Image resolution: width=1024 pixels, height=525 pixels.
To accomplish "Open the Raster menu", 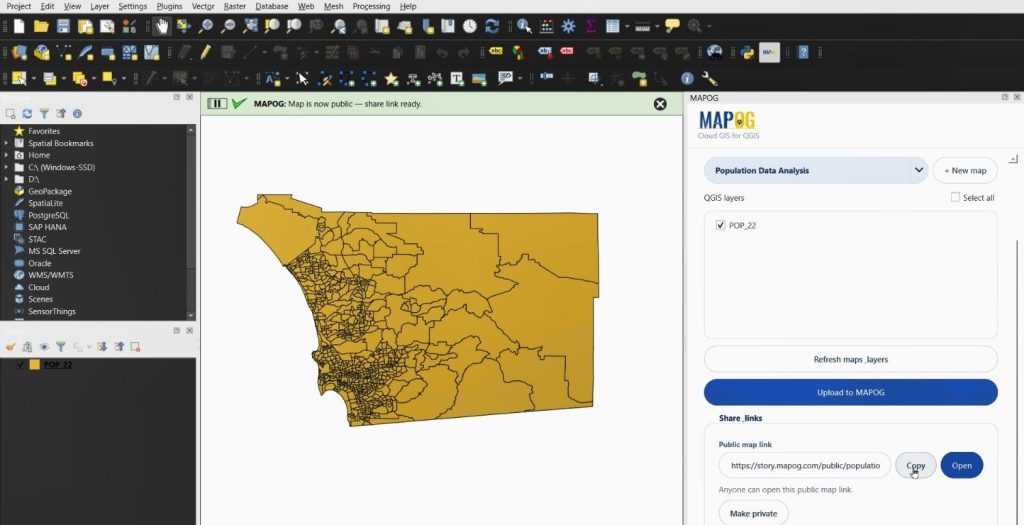I will click(234, 7).
